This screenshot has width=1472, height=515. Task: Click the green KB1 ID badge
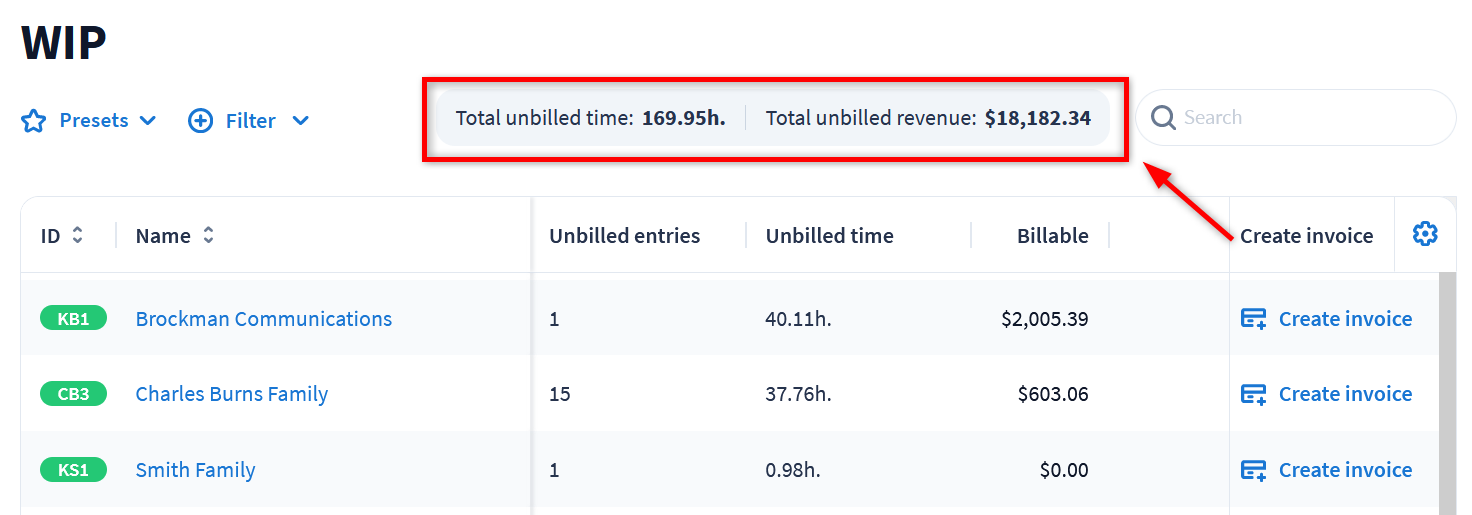pyautogui.click(x=73, y=319)
